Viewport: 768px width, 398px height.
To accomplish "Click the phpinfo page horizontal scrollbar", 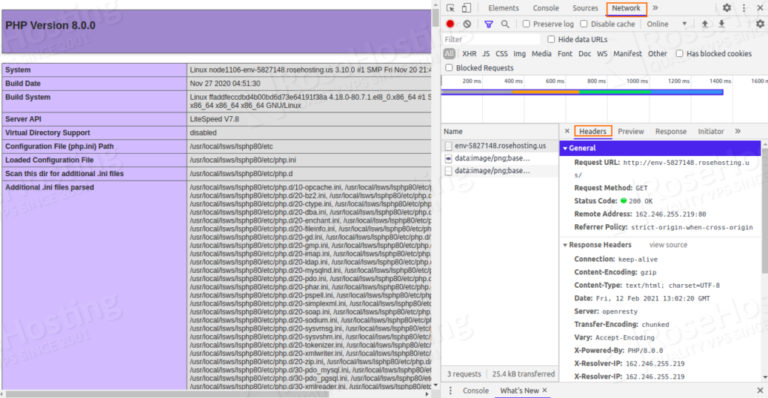I will click(168, 393).
